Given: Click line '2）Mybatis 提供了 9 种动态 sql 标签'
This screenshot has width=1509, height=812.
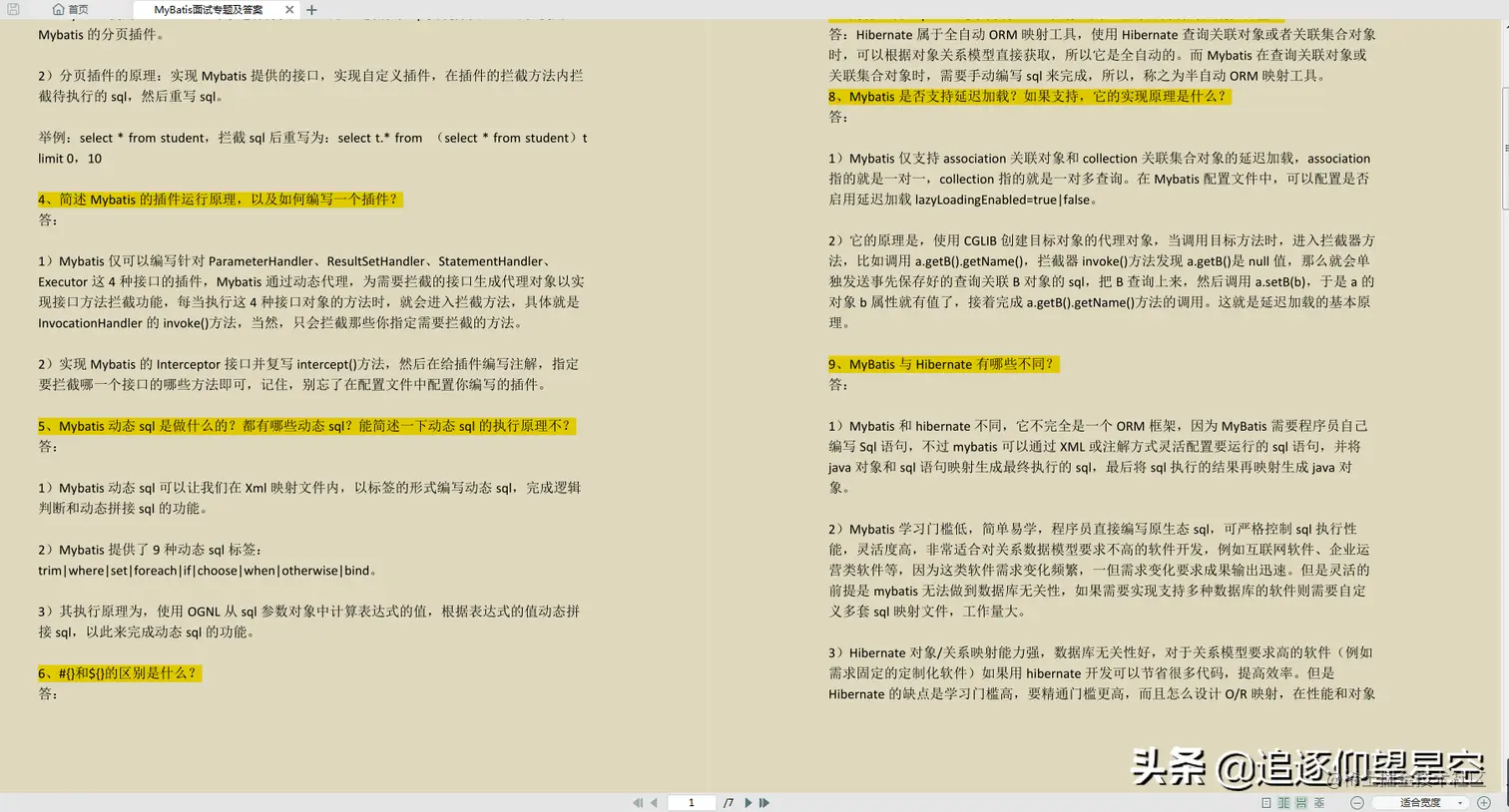Looking at the screenshot, I should pos(150,550).
